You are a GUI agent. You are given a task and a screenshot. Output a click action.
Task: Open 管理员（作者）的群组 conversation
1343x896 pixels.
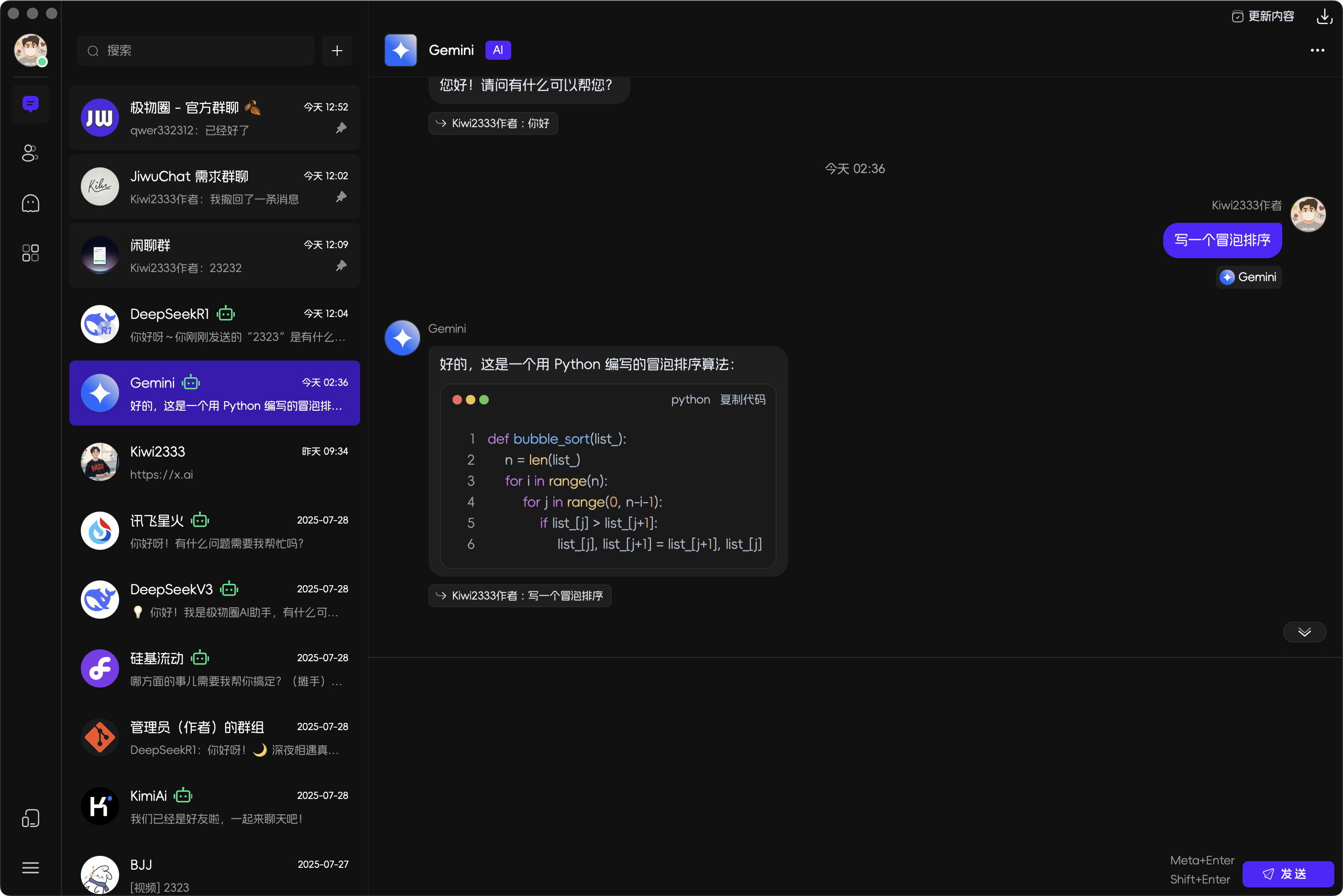[214, 737]
